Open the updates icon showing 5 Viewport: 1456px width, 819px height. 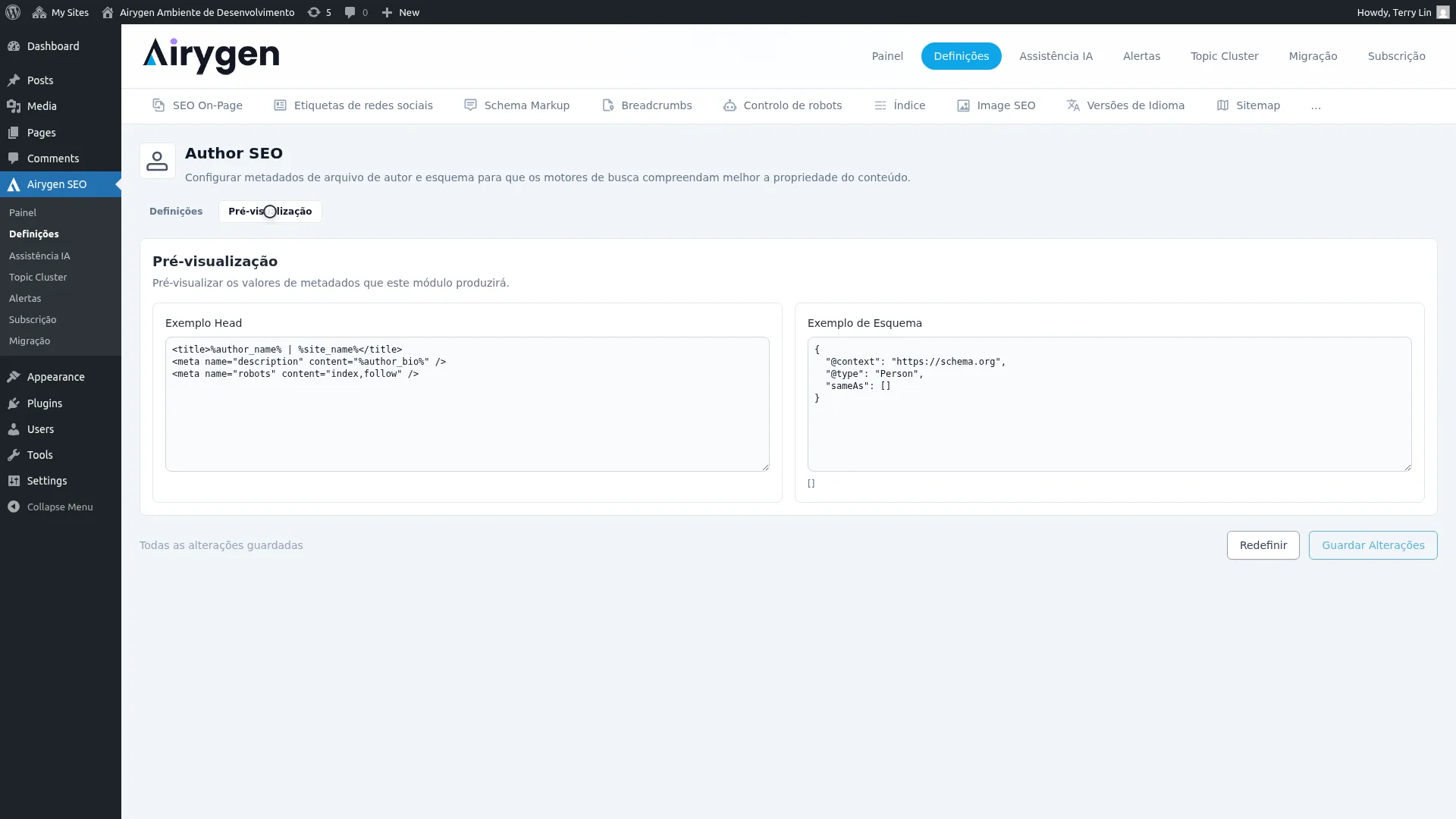tap(313, 12)
